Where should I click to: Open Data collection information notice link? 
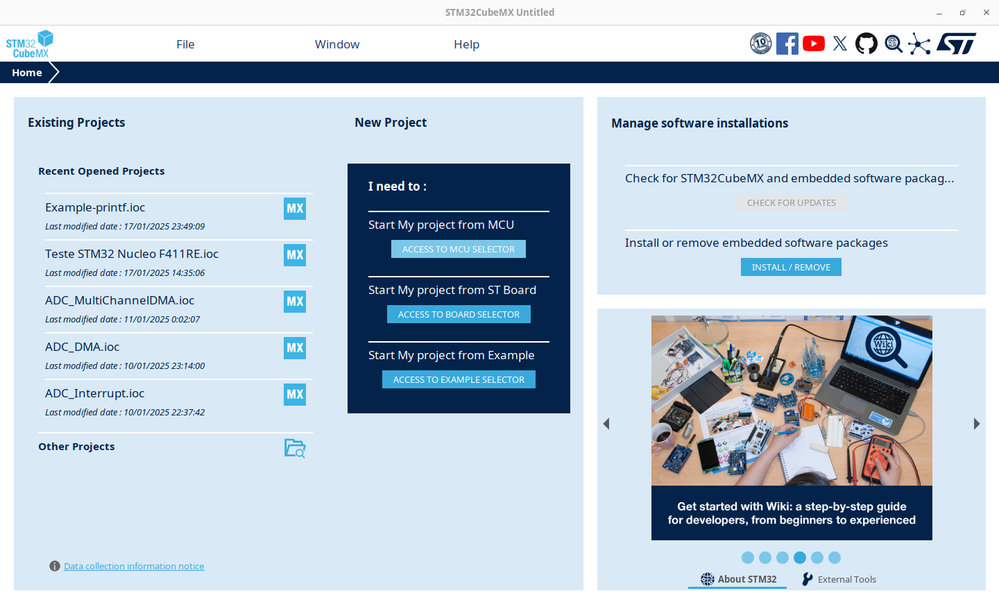tap(134, 566)
